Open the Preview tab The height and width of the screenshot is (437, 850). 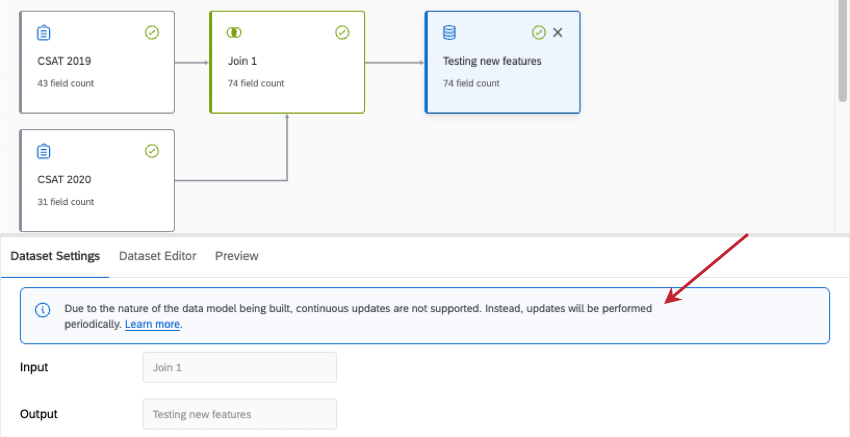237,256
